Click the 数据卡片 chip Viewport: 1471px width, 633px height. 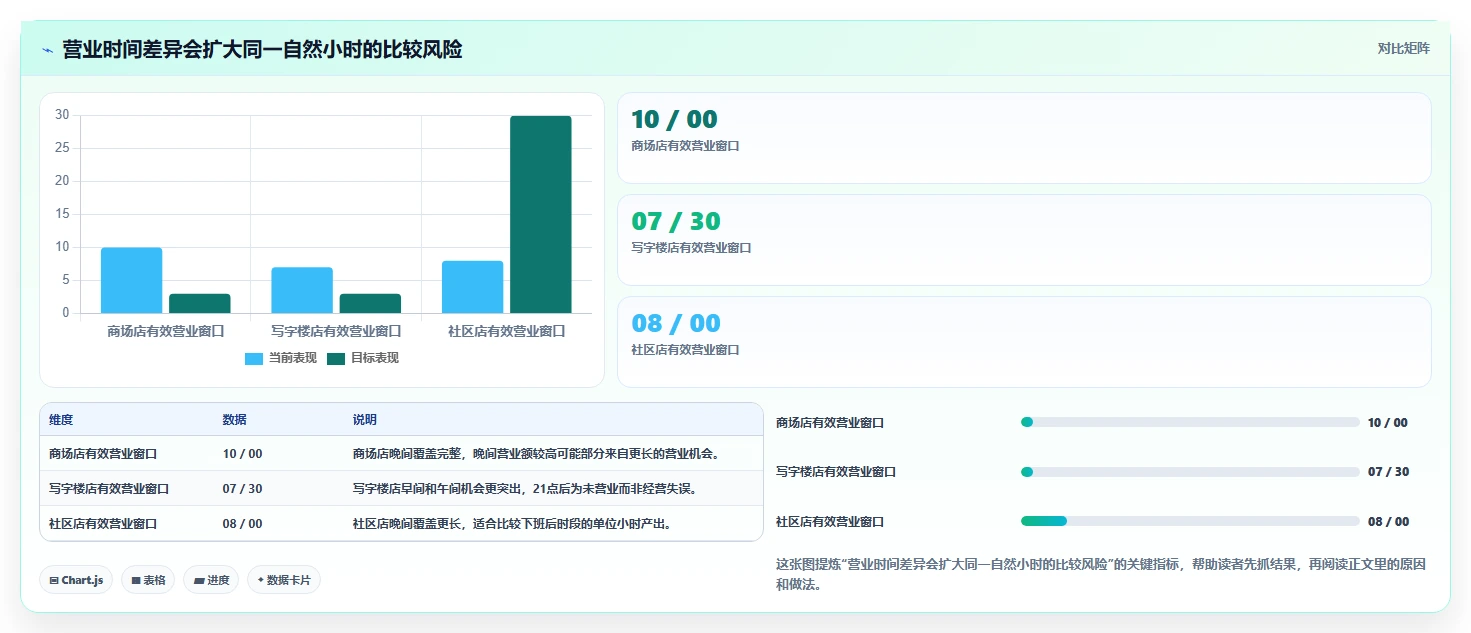(x=284, y=580)
